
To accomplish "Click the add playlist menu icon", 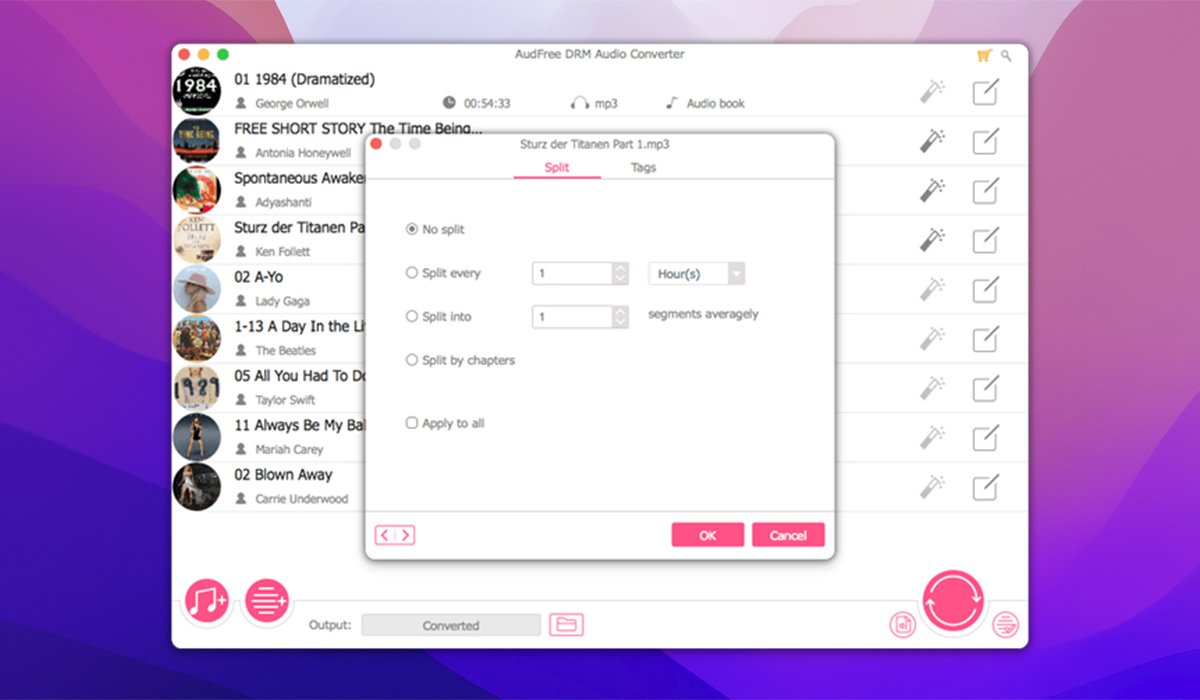I will [x=267, y=602].
